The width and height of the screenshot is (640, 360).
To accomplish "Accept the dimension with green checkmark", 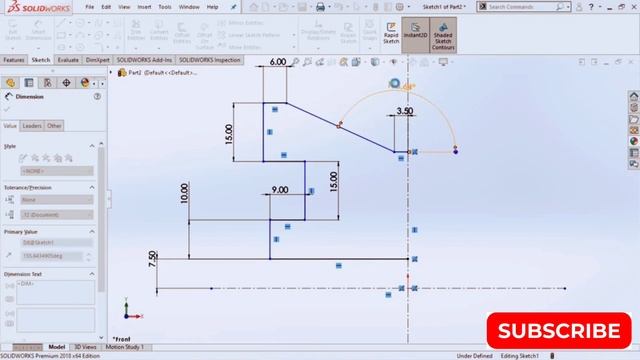I will point(7,109).
